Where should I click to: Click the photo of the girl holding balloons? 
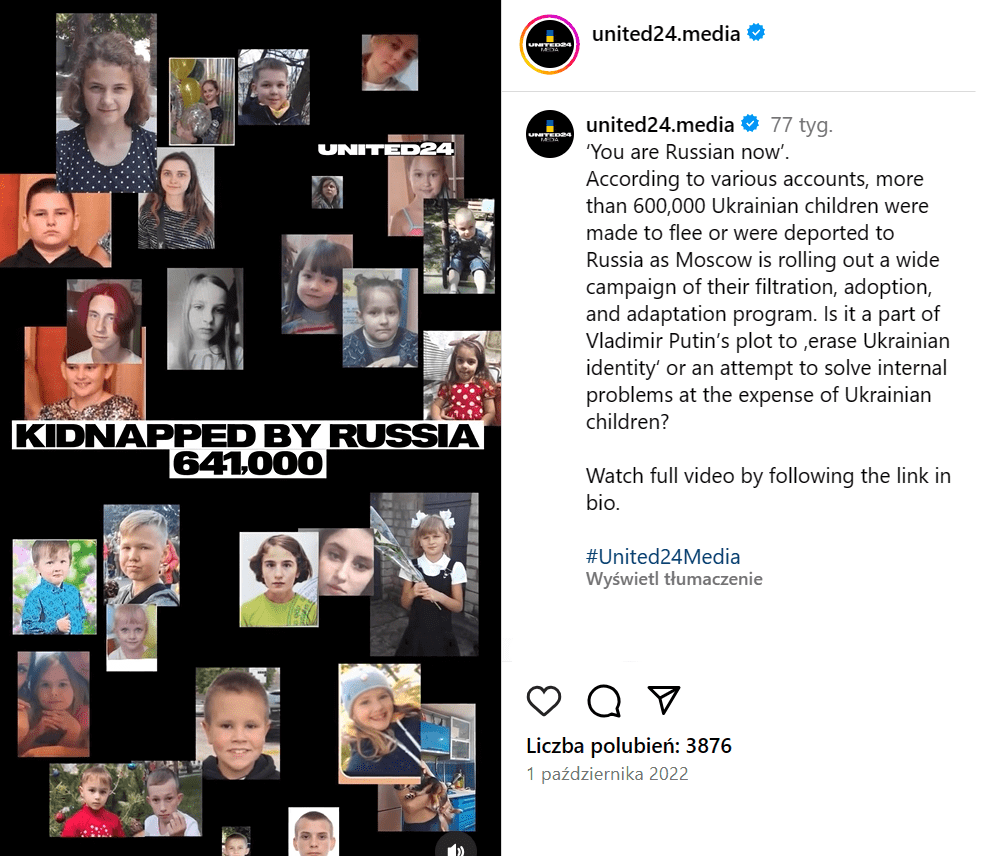[202, 101]
